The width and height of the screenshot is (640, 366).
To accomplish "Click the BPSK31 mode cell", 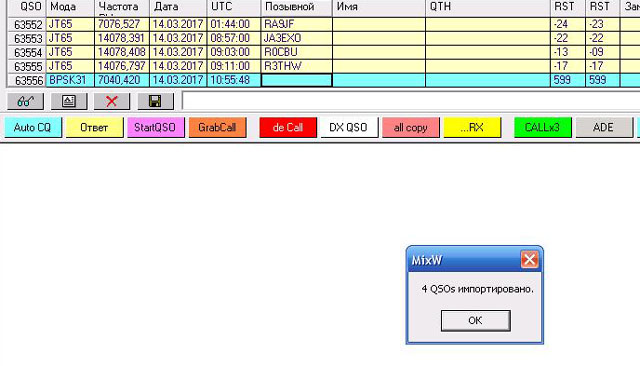I will pyautogui.click(x=70, y=80).
